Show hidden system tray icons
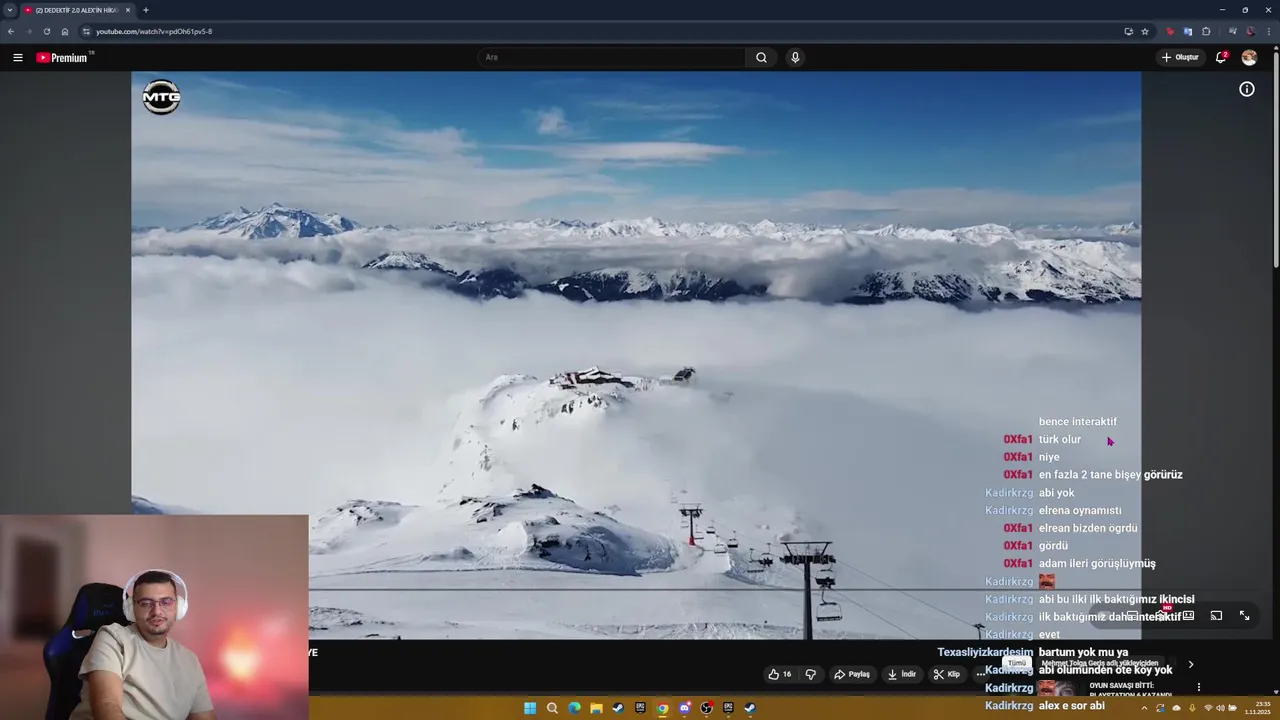The image size is (1280, 720). [1144, 708]
